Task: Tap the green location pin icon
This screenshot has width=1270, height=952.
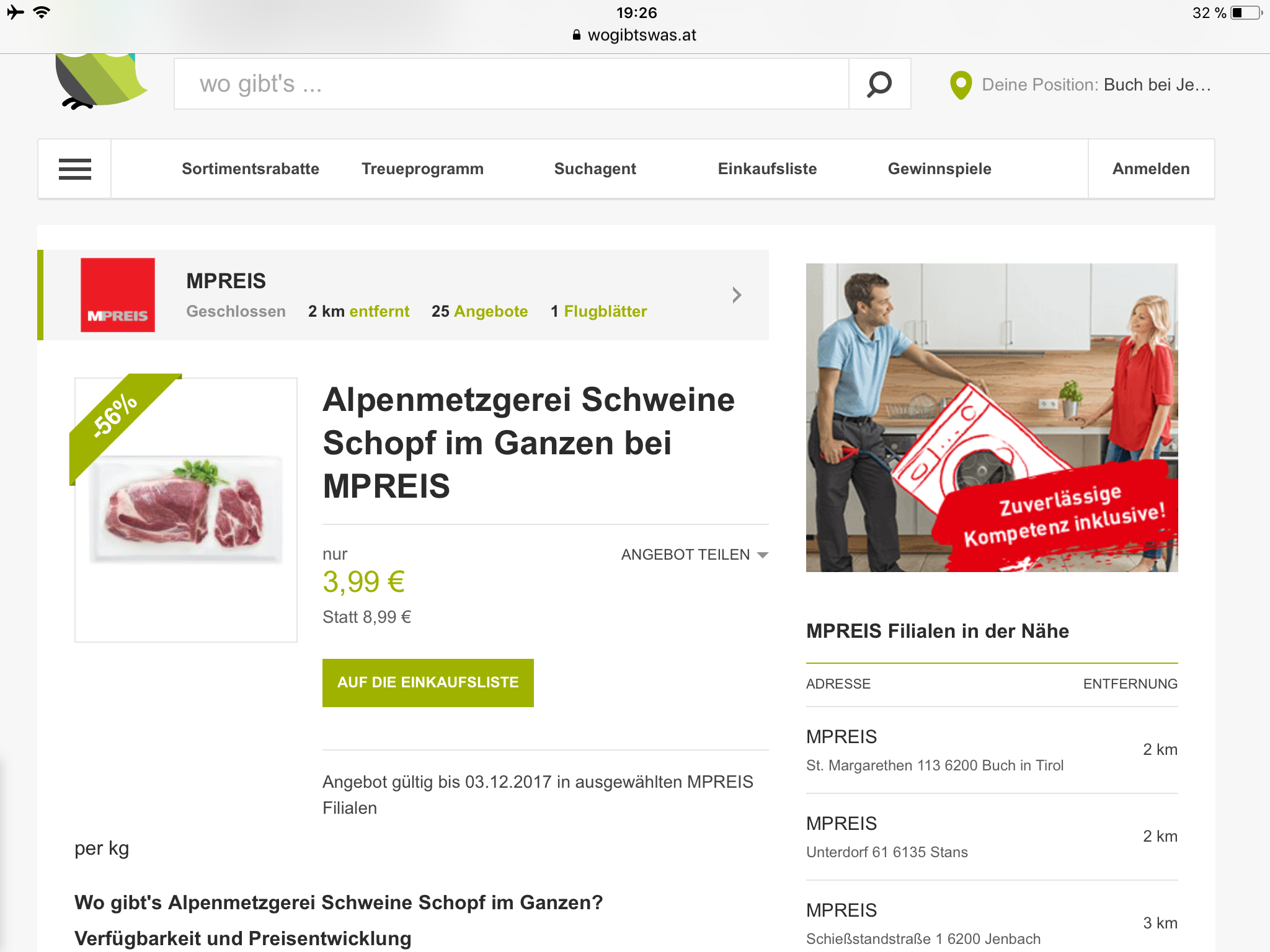Action: point(961,85)
